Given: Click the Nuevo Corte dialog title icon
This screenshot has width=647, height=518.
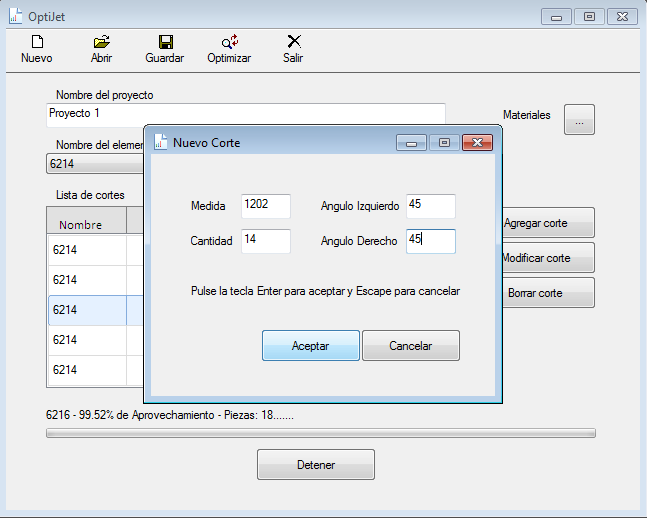Looking at the screenshot, I should [159, 142].
